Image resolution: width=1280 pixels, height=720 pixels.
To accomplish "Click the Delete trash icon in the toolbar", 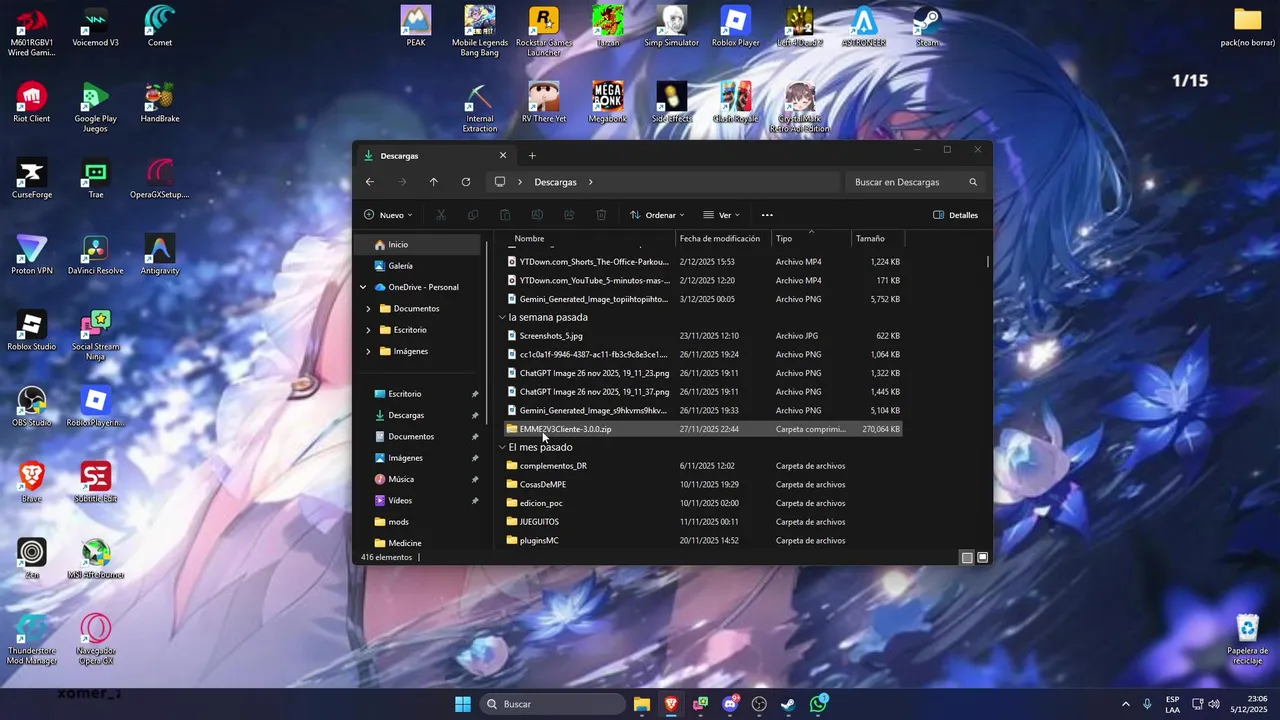I will (601, 215).
